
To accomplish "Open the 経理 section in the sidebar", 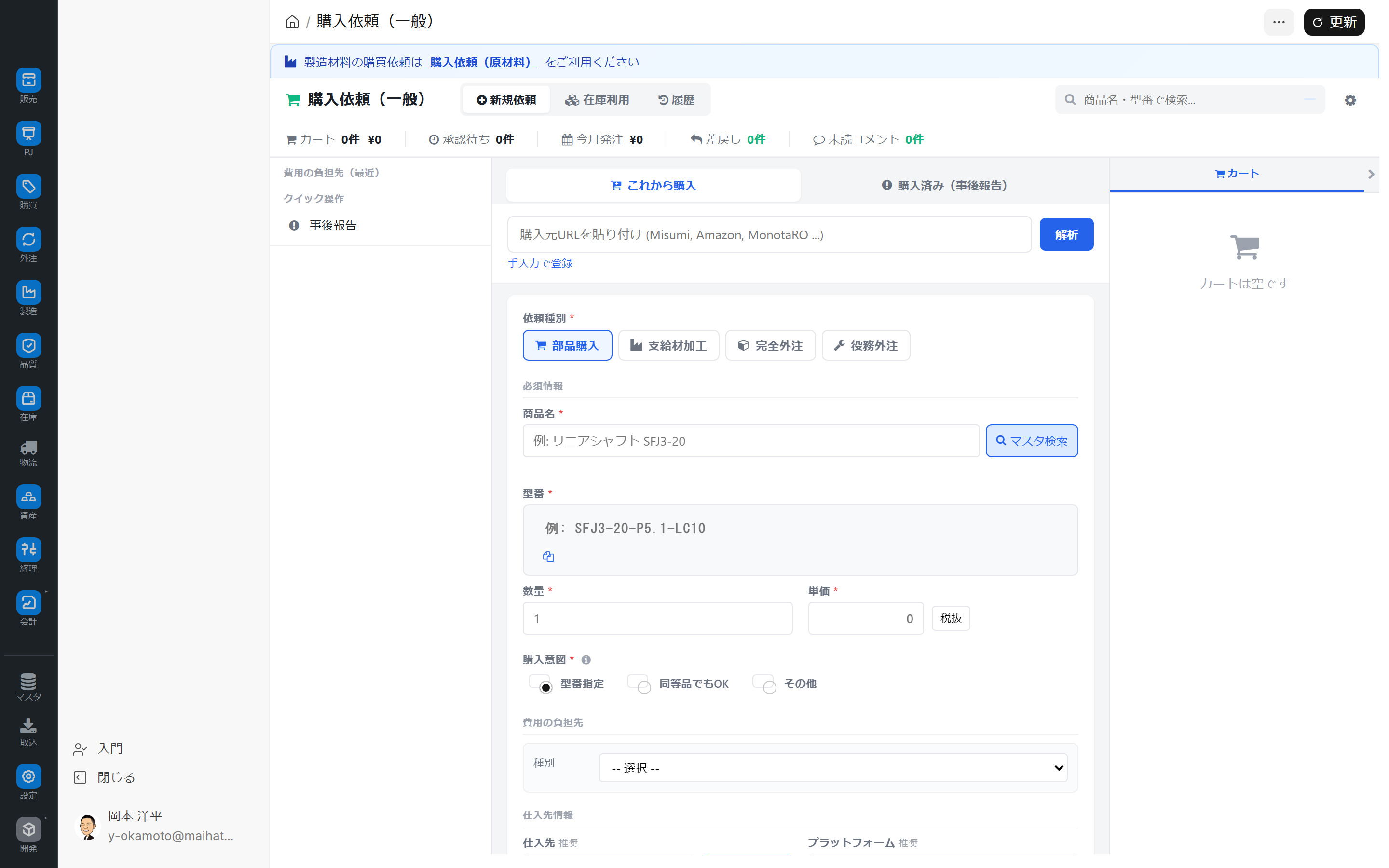I will tap(28, 555).
